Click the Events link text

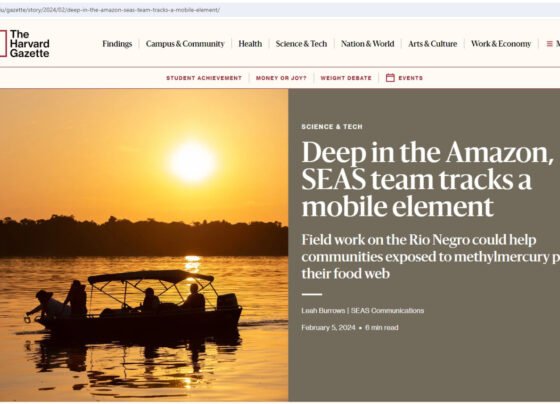[x=410, y=78]
